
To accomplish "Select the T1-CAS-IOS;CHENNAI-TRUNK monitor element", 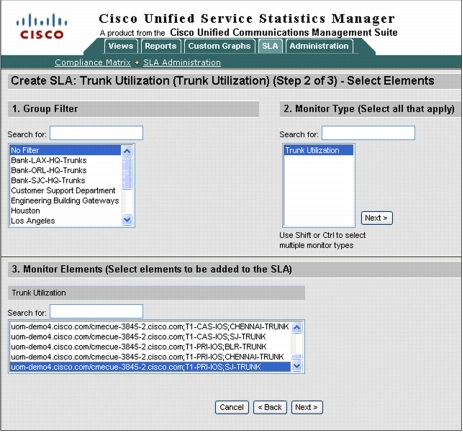I will (x=150, y=327).
